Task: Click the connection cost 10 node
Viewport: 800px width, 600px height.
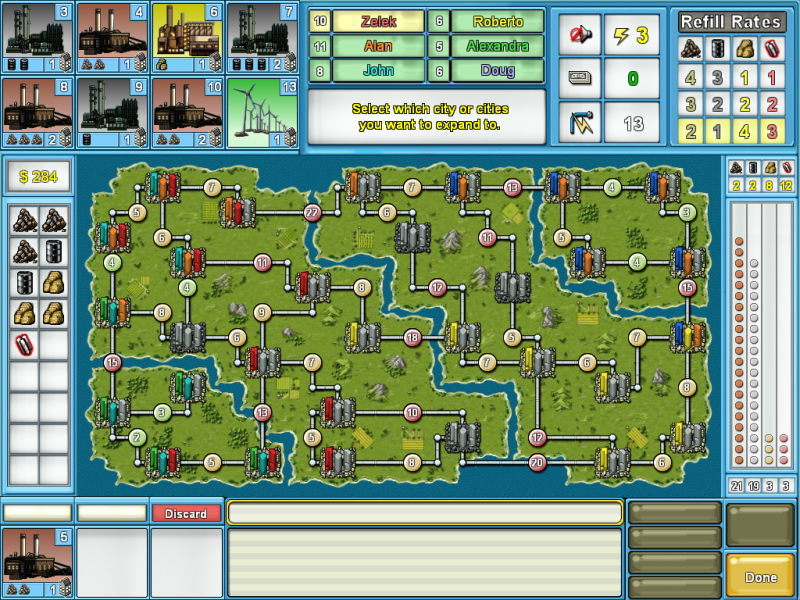Action: coord(412,412)
